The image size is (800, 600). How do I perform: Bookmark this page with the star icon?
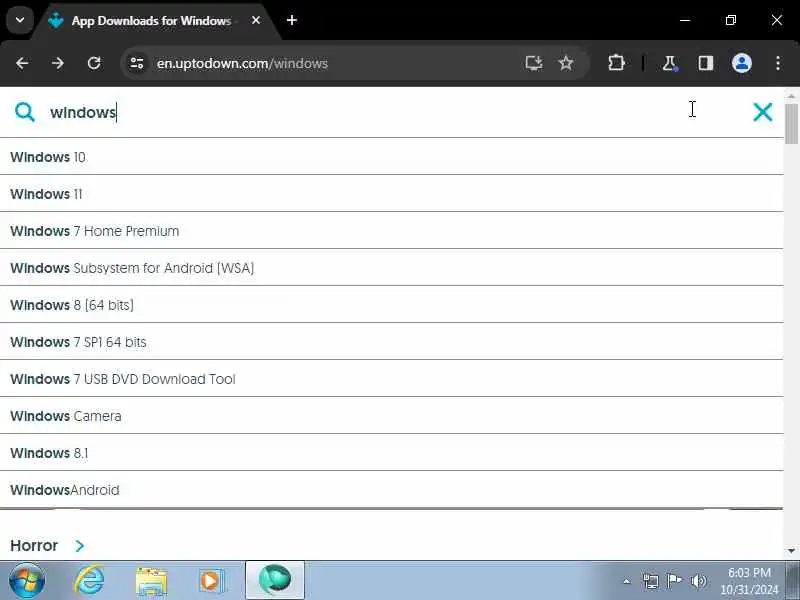[x=566, y=63]
